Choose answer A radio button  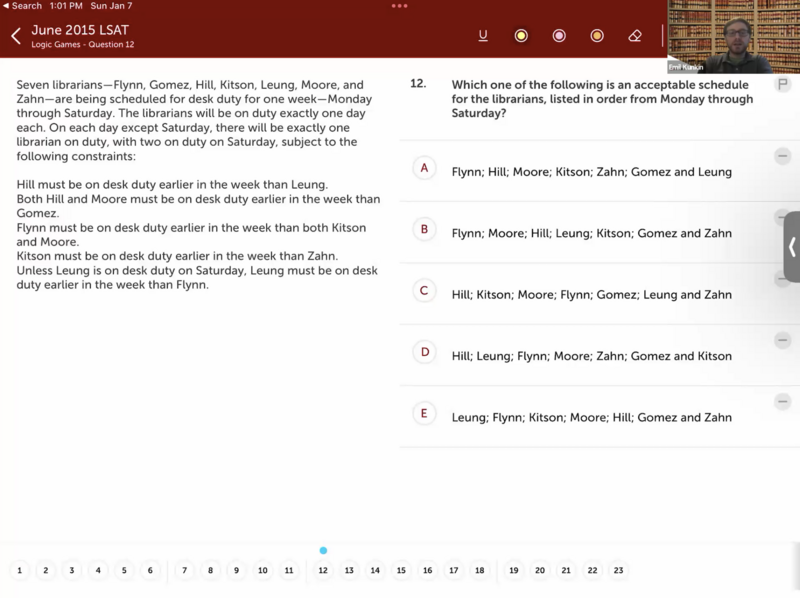(x=424, y=168)
